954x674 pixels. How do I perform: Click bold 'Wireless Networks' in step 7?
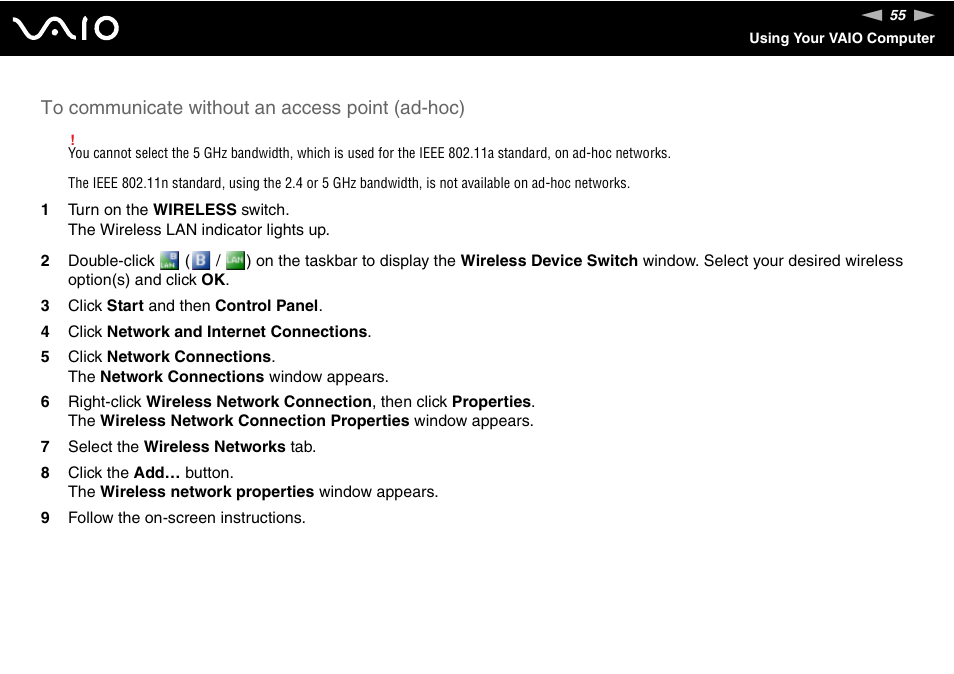[215, 447]
